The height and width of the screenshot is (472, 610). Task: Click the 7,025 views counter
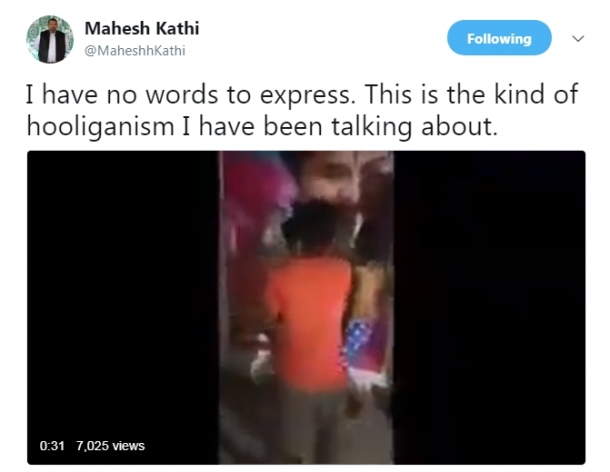110,446
